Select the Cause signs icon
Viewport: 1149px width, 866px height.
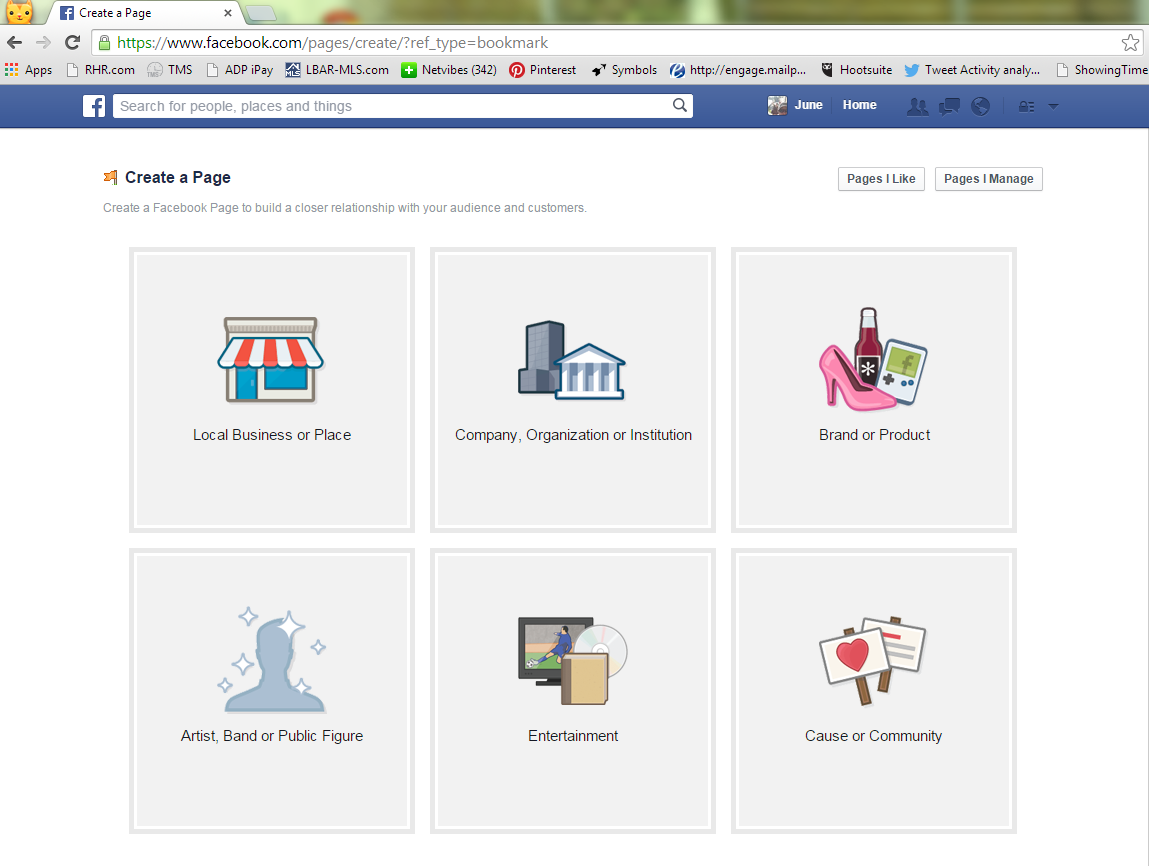pyautogui.click(x=873, y=660)
